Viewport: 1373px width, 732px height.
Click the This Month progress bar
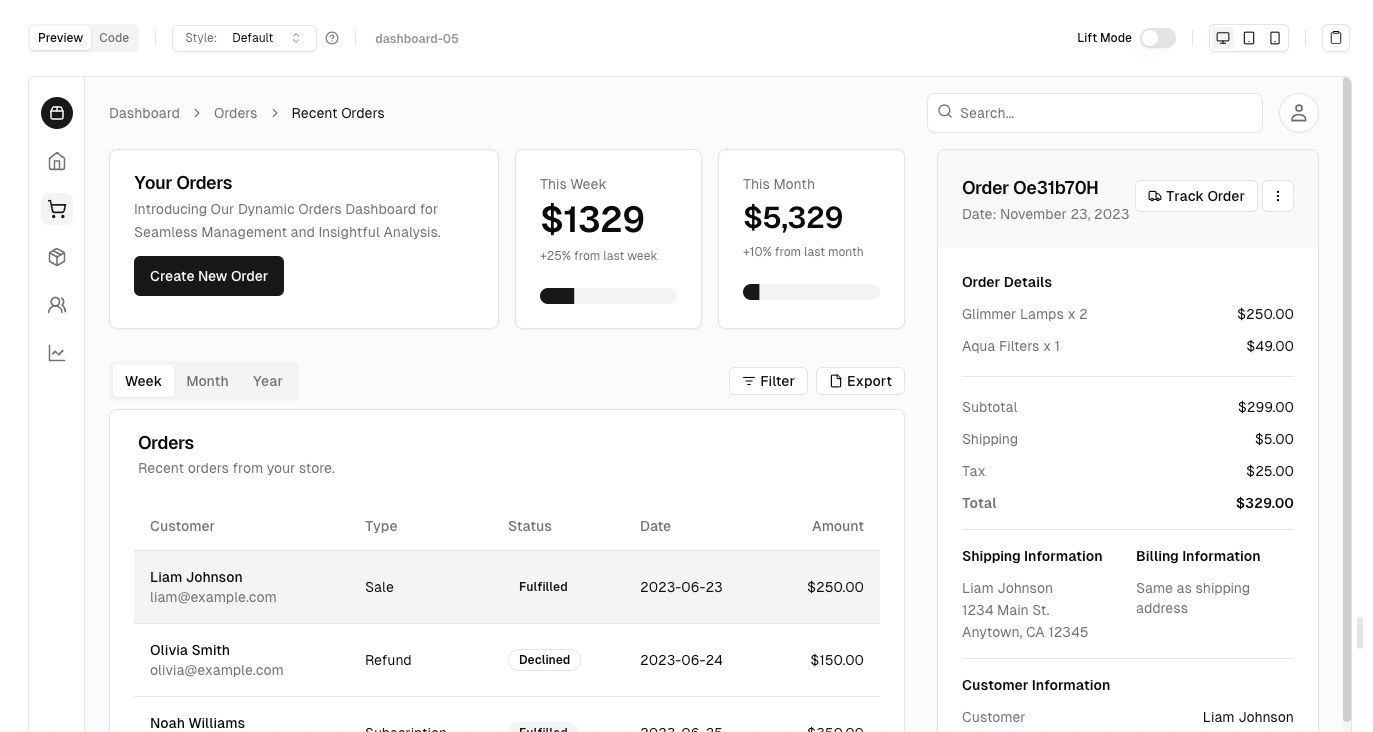tap(811, 292)
